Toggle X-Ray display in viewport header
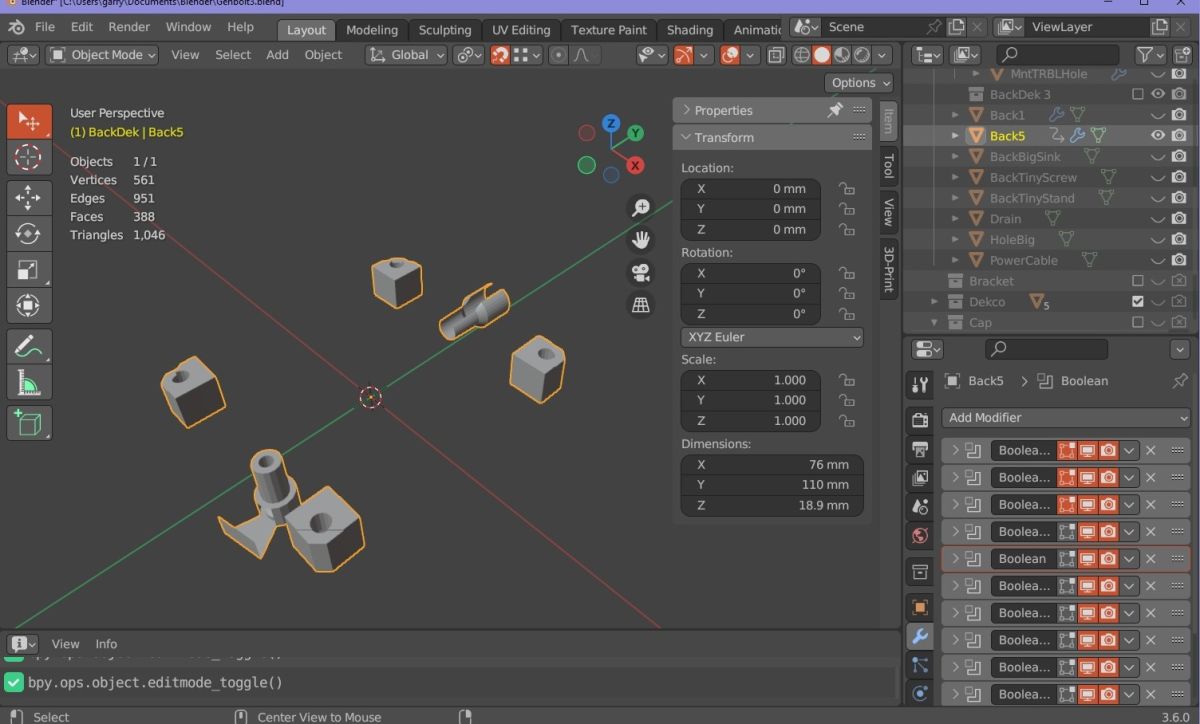 pos(775,55)
